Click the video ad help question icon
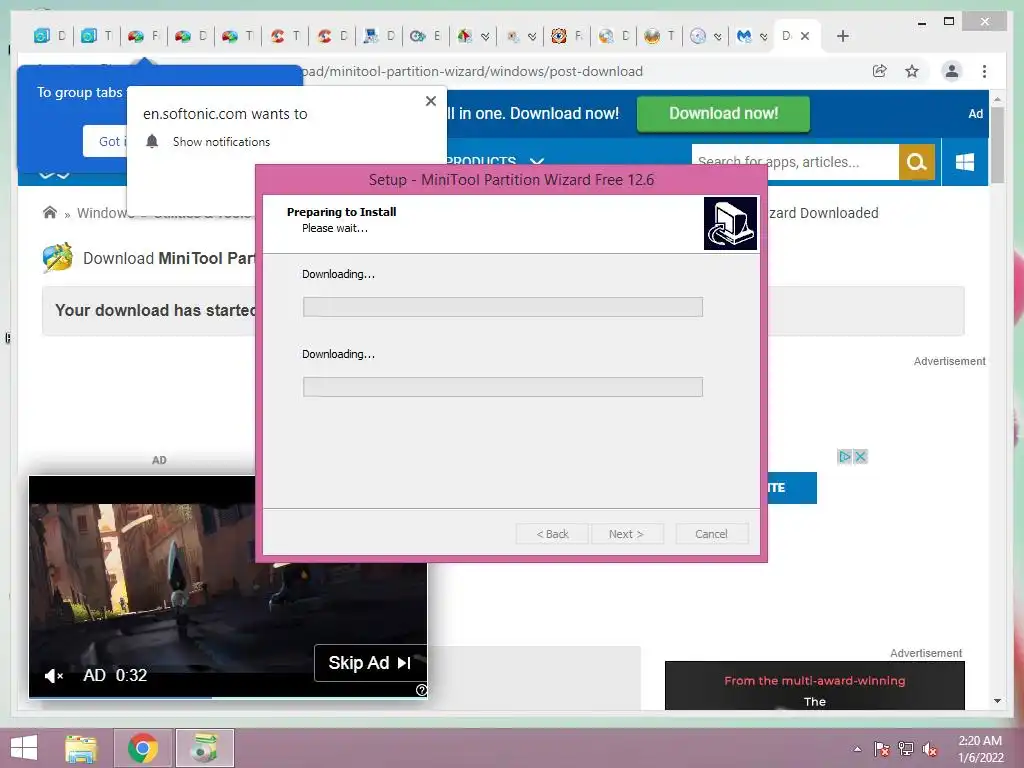1024x768 pixels. click(x=421, y=690)
